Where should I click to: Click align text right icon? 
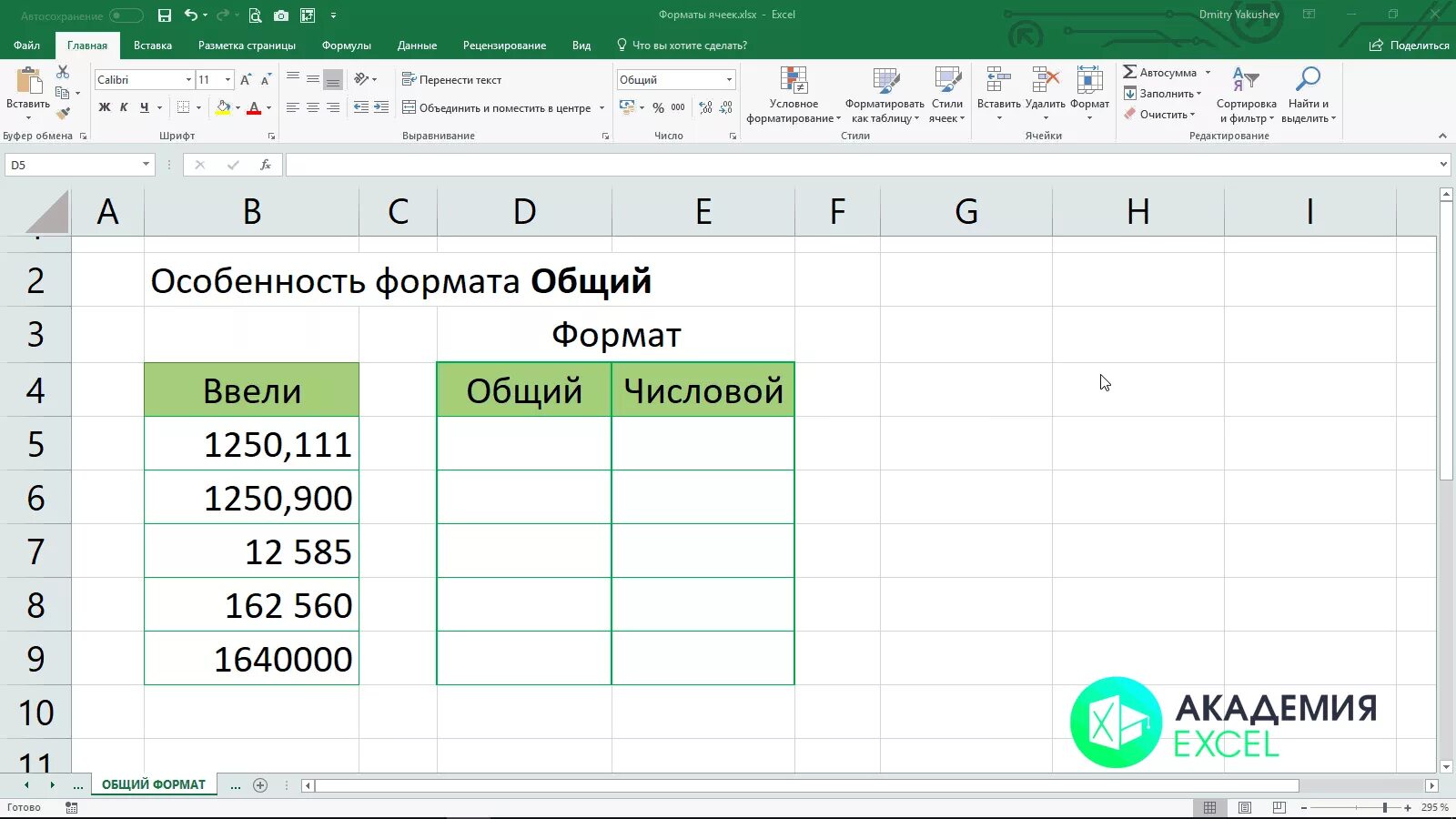tap(333, 107)
